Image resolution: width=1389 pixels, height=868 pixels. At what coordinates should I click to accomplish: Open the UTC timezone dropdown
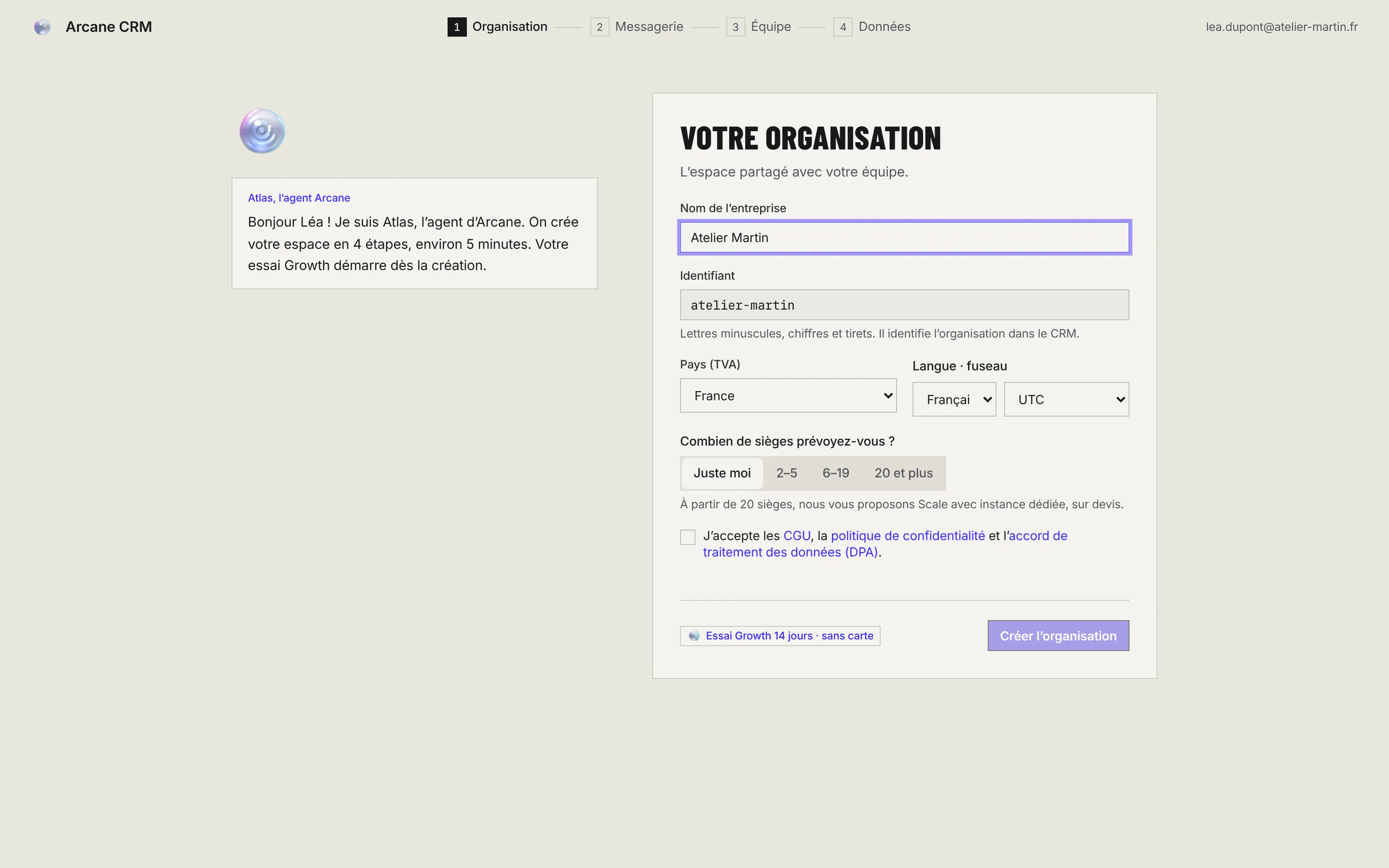coord(1066,400)
